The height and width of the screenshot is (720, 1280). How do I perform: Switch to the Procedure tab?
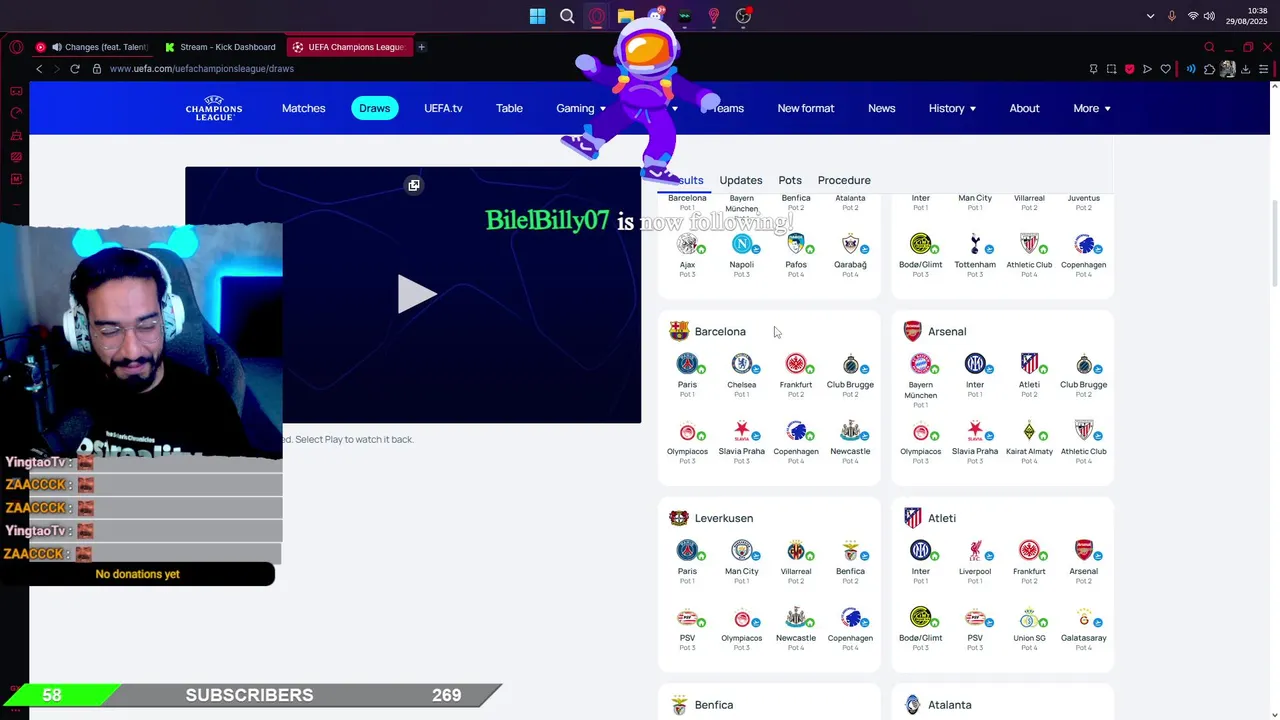844,180
